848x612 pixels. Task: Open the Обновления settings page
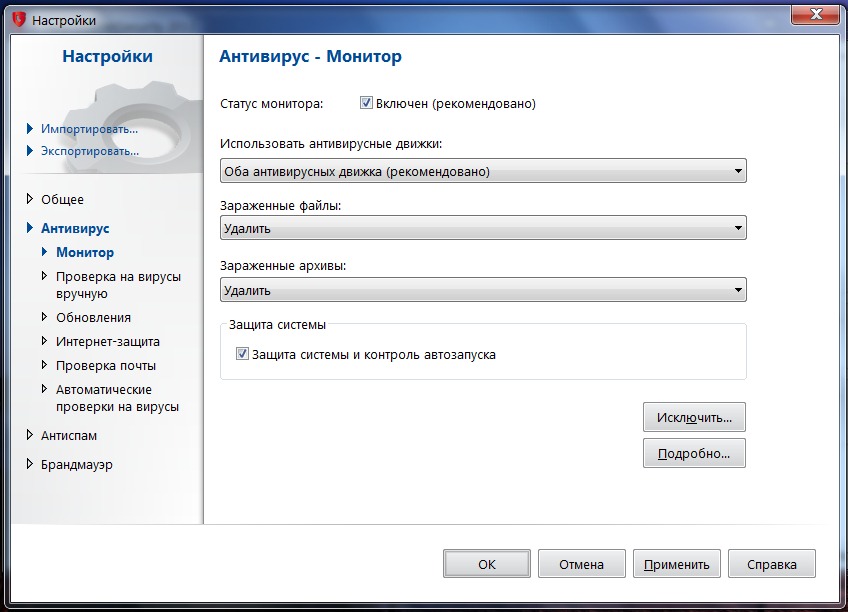[94, 317]
